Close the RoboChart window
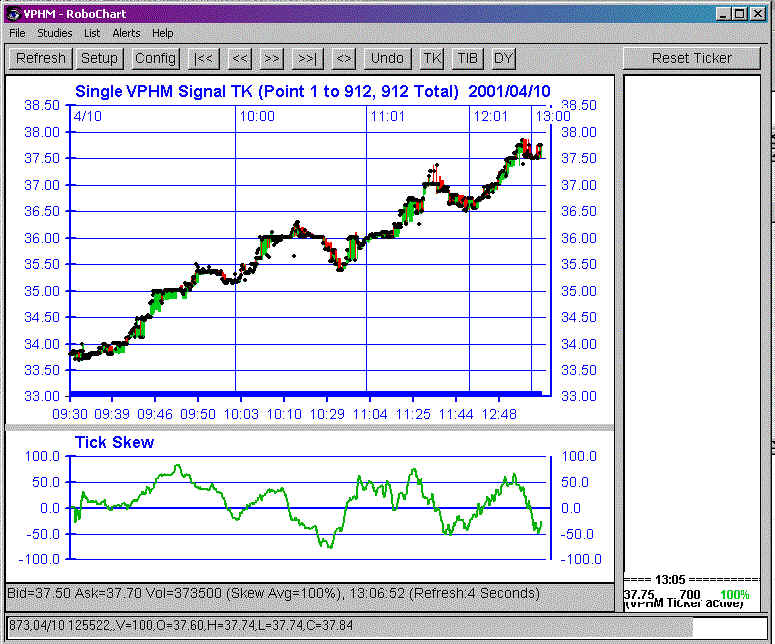The height and width of the screenshot is (644, 775). click(x=758, y=14)
